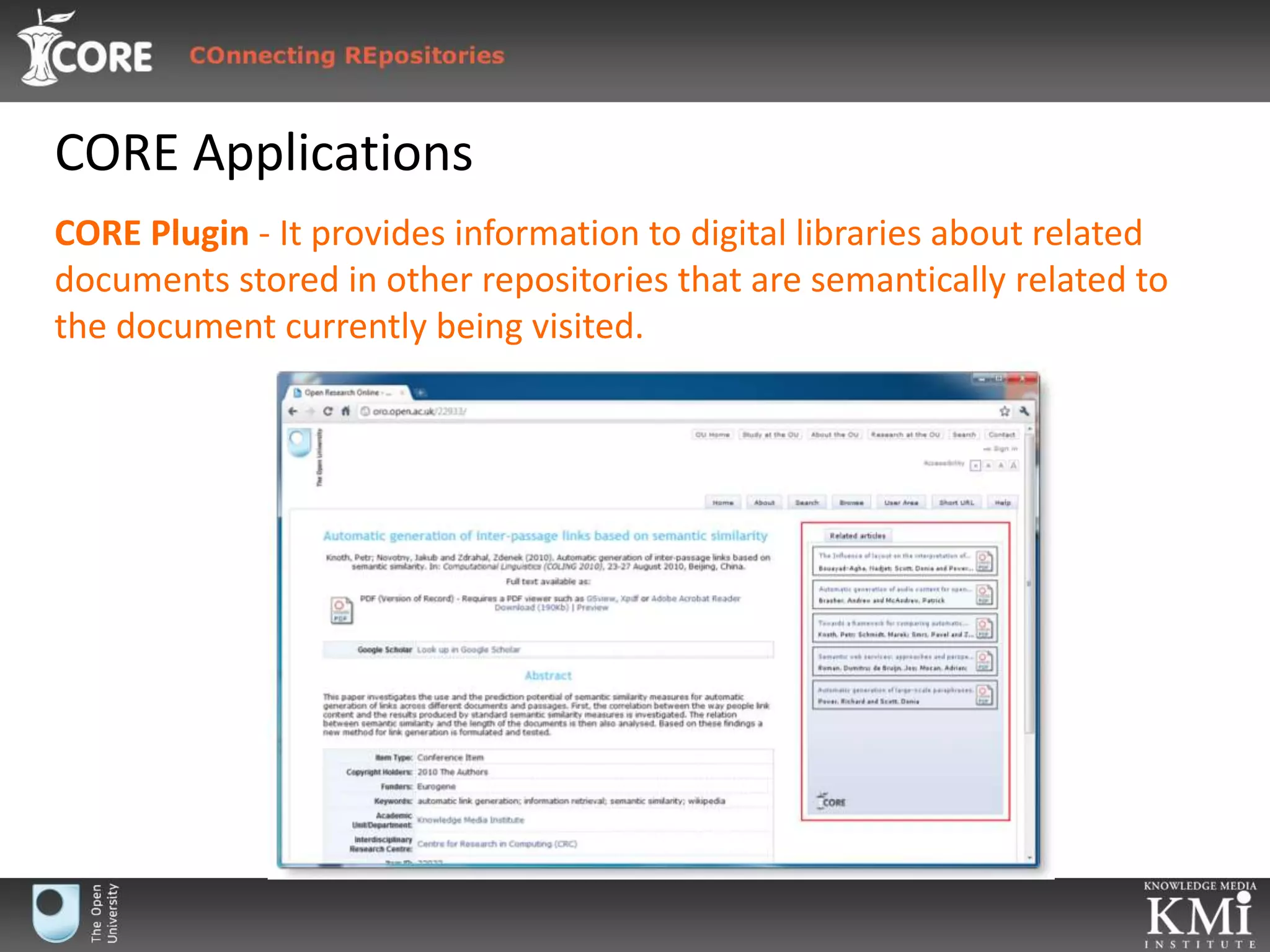
Task: Select the Help navigation tab
Action: [x=1003, y=503]
